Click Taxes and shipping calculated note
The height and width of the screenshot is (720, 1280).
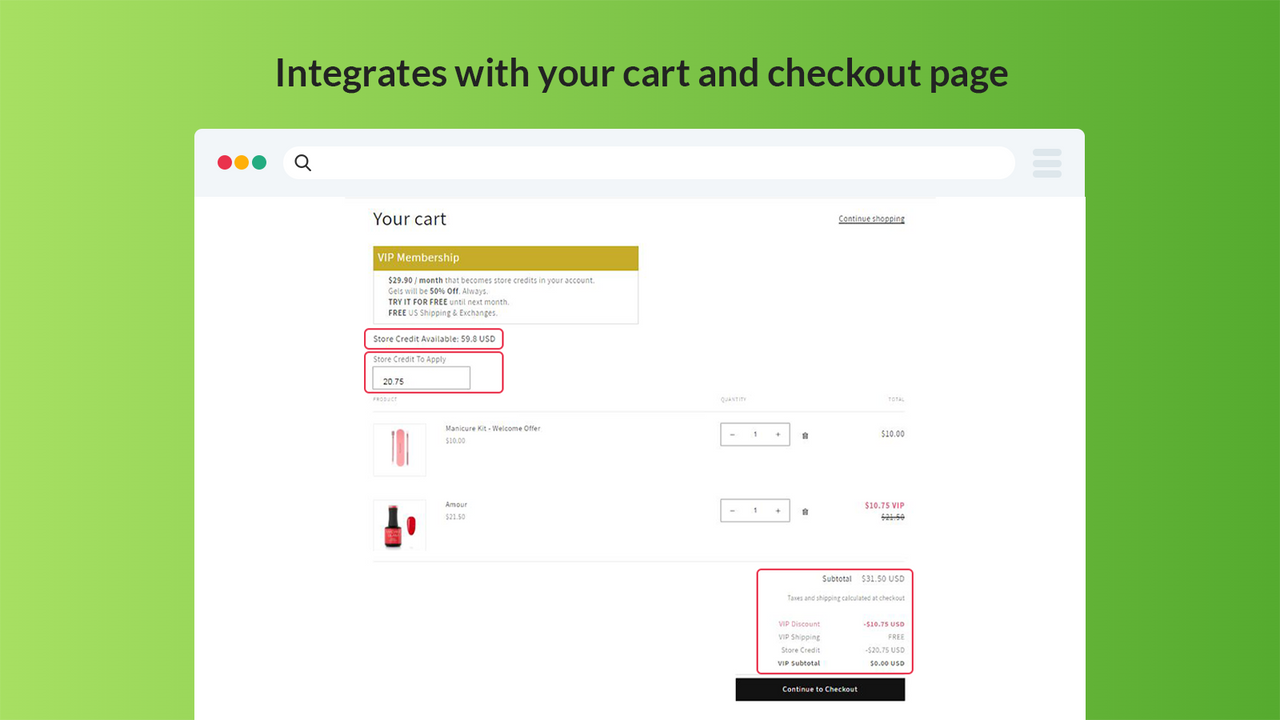click(846, 598)
